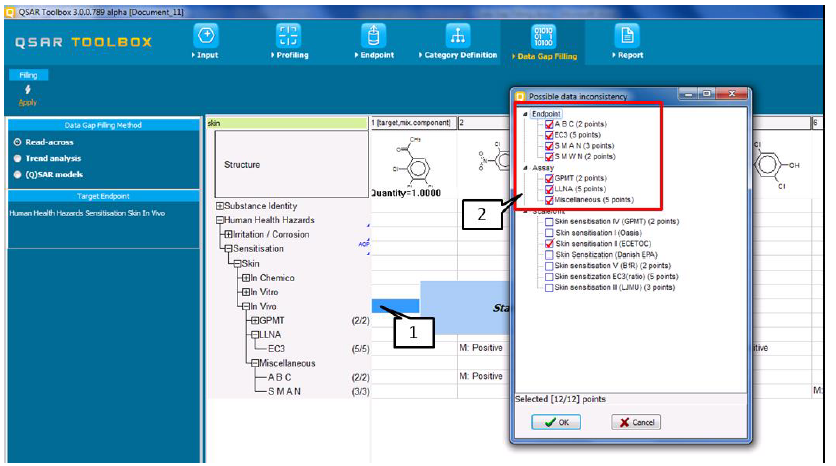This screenshot has height=466, width=836.
Task: Check Skin sensitization EC3(ratio) scale
Action: tap(549, 277)
